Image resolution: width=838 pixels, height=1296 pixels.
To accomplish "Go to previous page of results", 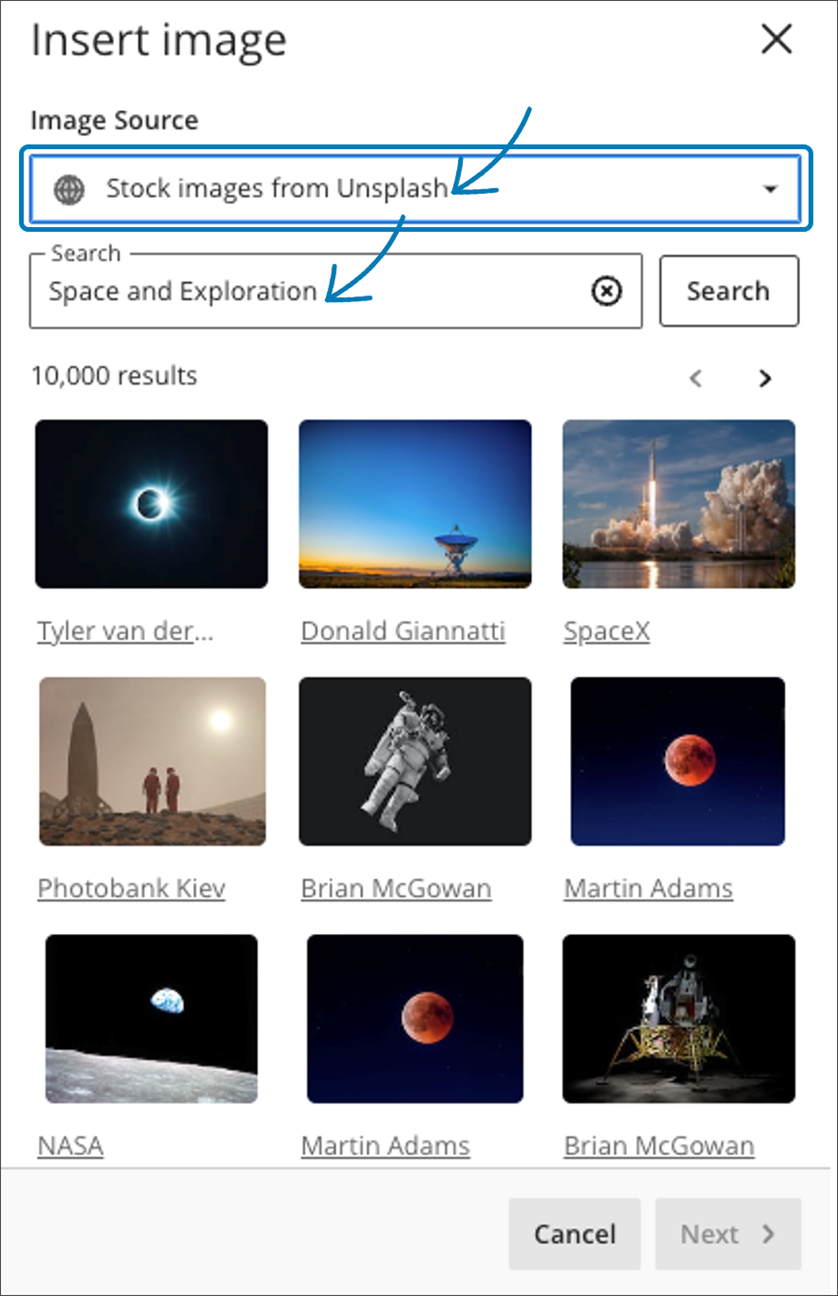I will click(x=696, y=378).
